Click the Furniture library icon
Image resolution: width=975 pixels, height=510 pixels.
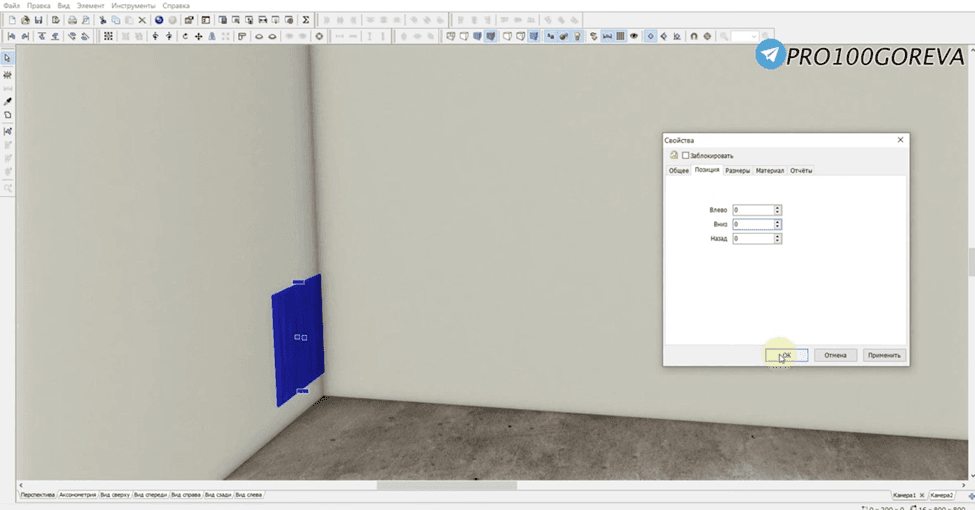[x=222, y=20]
